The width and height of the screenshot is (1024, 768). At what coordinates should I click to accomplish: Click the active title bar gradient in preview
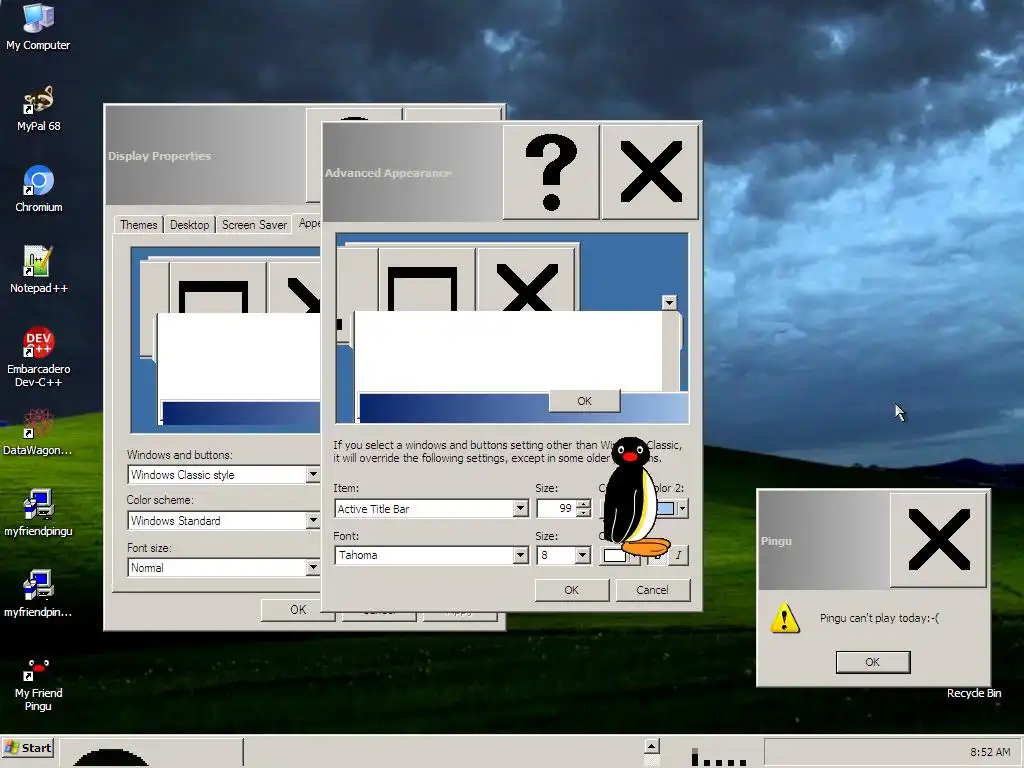click(x=454, y=408)
